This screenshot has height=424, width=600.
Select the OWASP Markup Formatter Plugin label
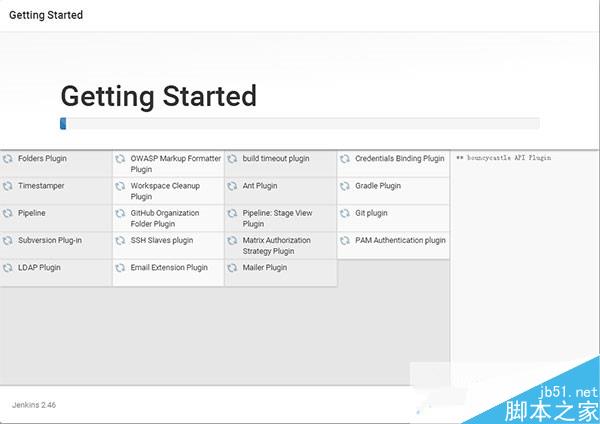tap(175, 164)
